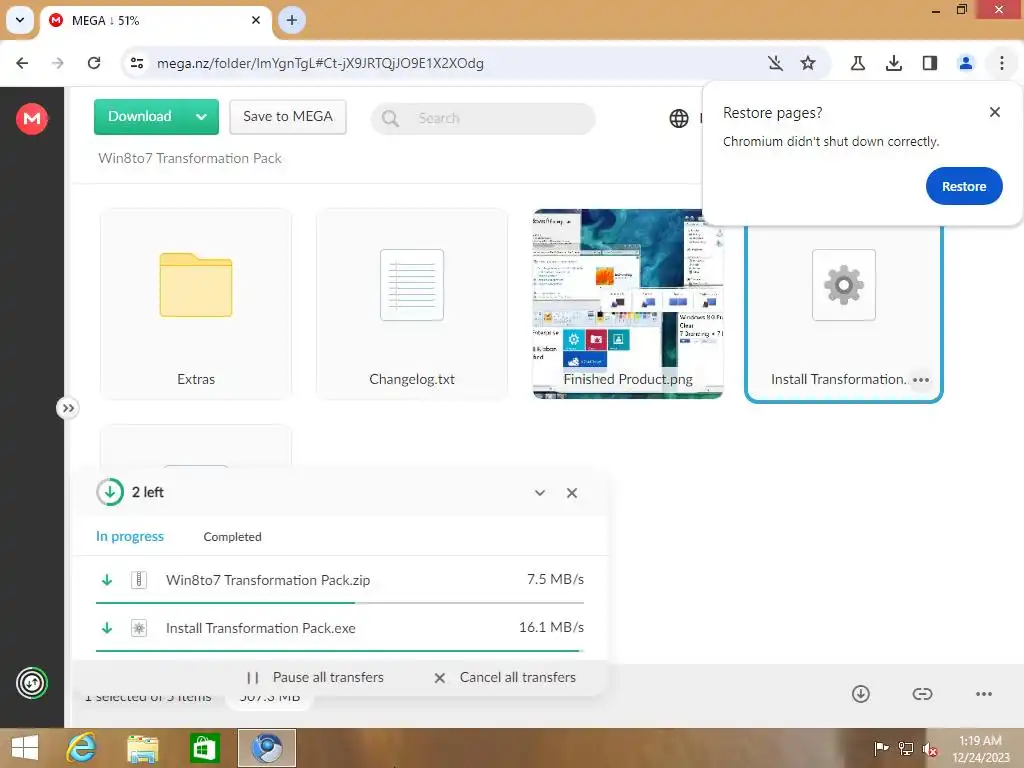1024x768 pixels.
Task: Click the address bar URL
Action: click(x=320, y=63)
